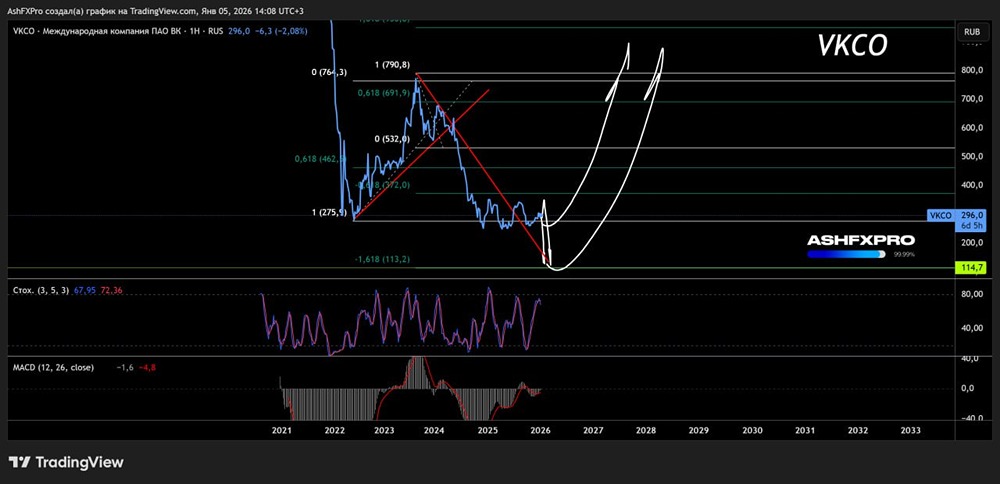
Task: Click the 2032 time axis label
Action: [858, 430]
